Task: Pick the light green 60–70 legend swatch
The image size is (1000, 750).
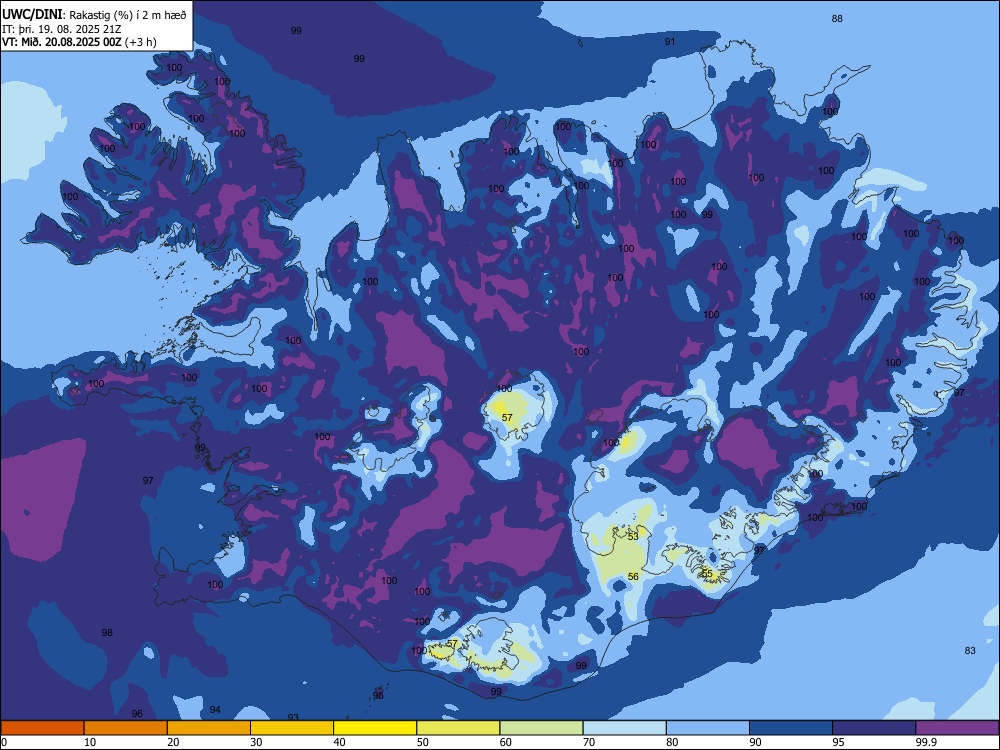Action: (x=541, y=728)
